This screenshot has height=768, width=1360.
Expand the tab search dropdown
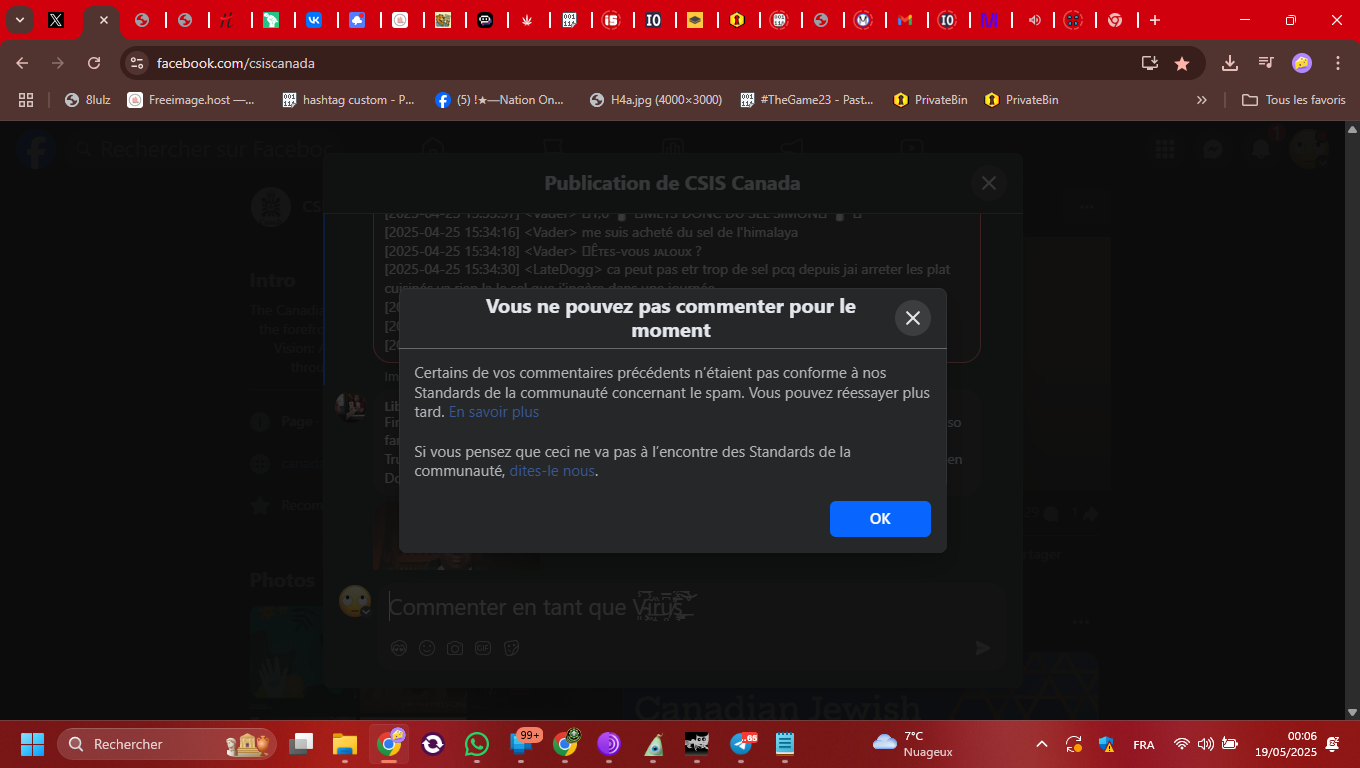pos(19,20)
